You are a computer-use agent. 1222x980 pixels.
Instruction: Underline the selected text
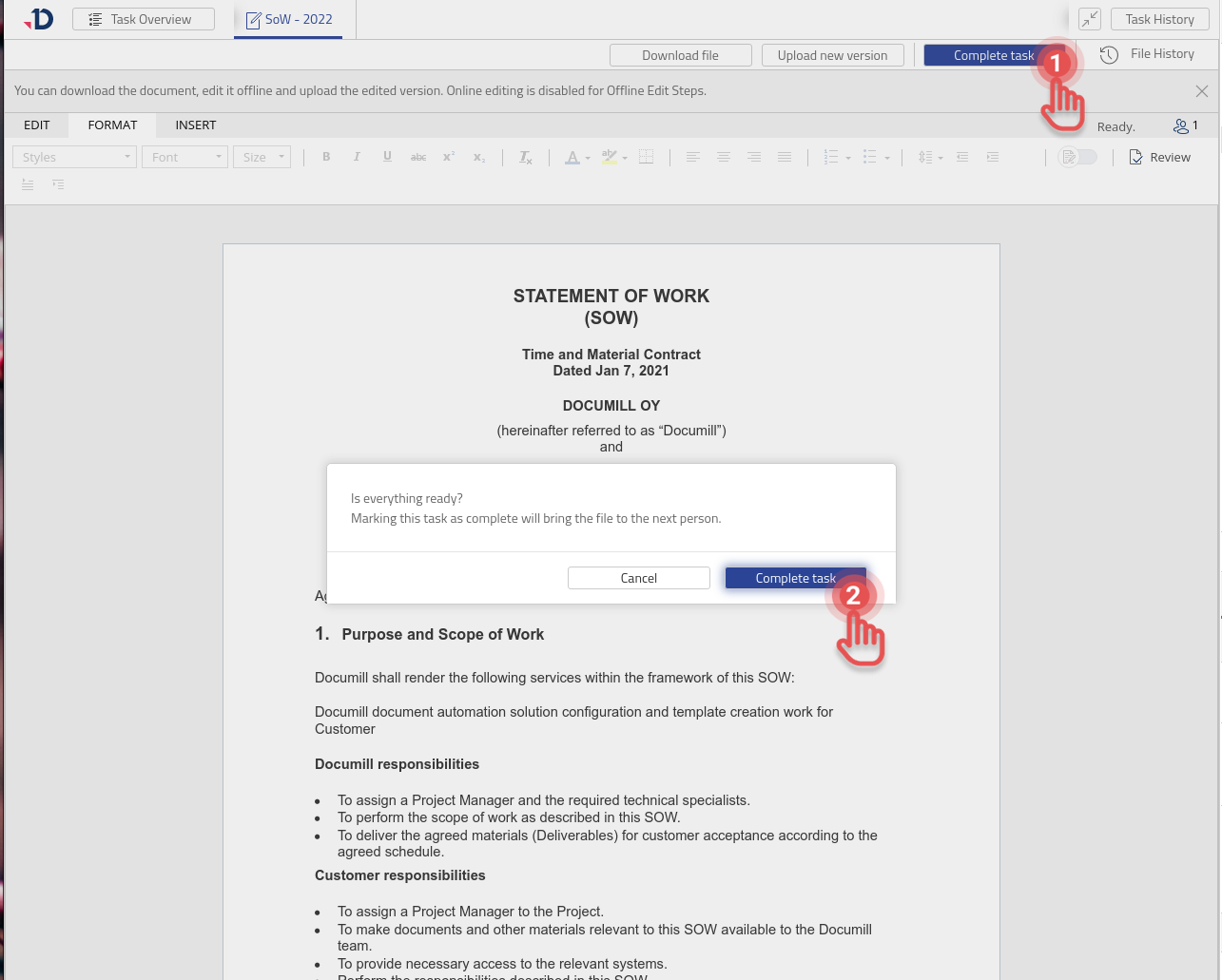[387, 156]
